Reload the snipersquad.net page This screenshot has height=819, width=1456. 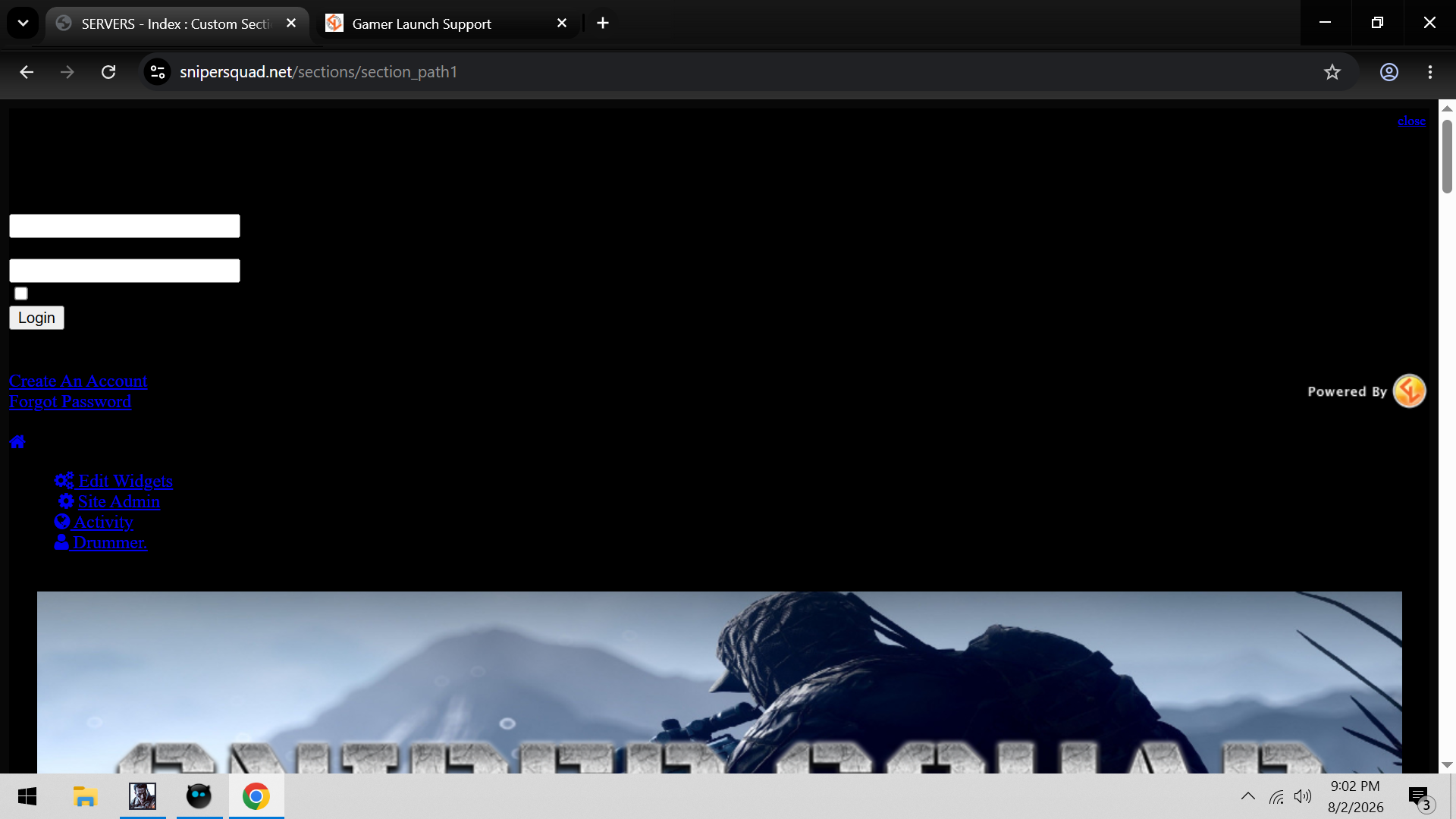coord(108,72)
